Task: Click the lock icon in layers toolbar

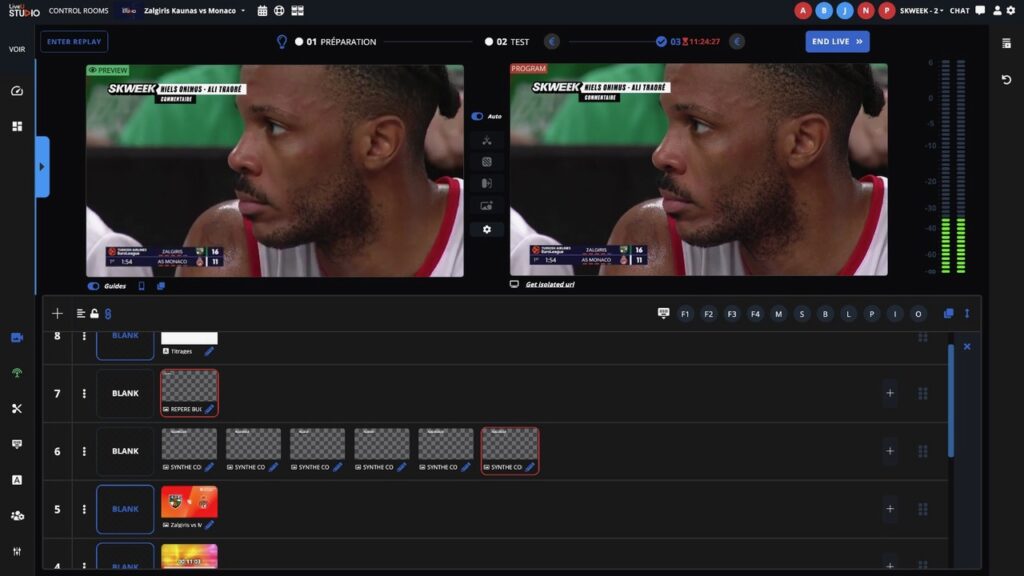Action: 94,313
